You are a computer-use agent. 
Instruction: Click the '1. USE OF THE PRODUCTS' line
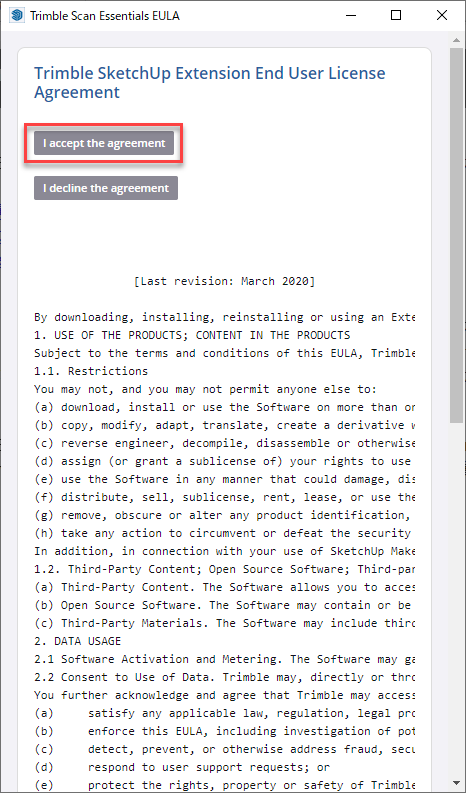click(192, 335)
